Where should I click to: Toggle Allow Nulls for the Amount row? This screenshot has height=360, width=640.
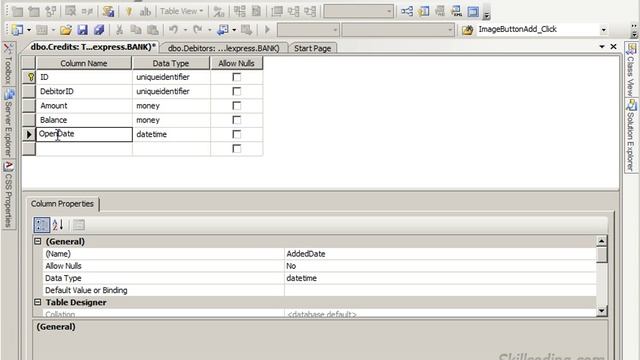point(236,105)
